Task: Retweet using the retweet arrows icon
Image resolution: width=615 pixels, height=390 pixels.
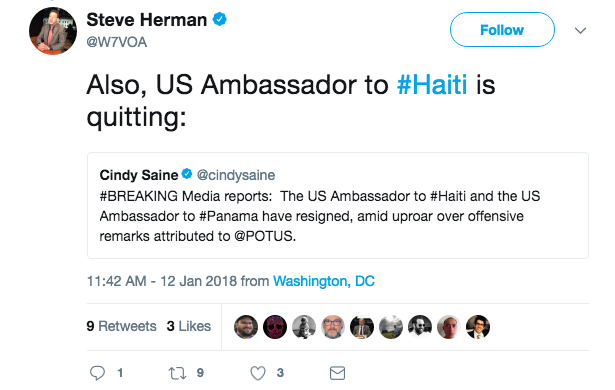Action: point(177,373)
